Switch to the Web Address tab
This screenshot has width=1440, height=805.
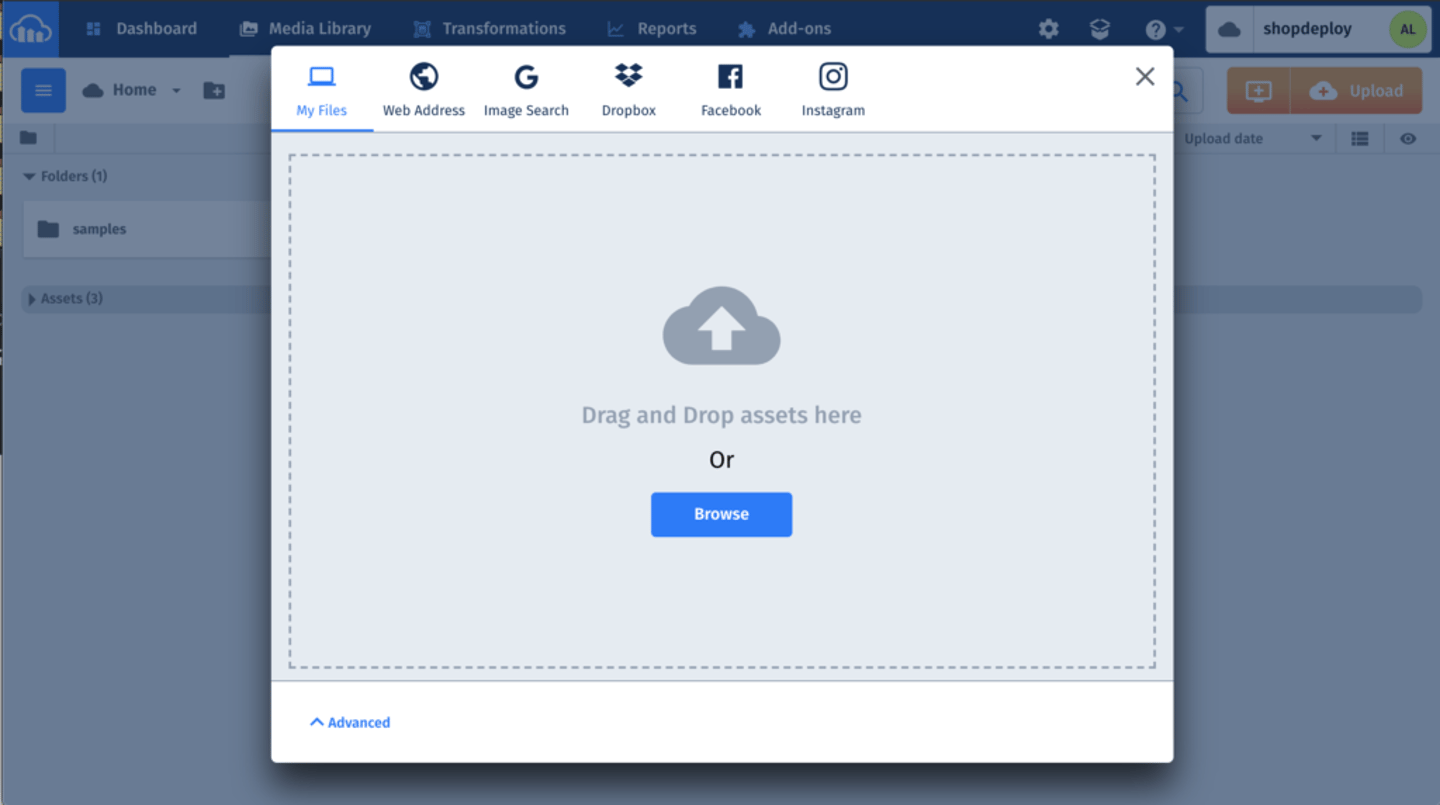[x=423, y=88]
